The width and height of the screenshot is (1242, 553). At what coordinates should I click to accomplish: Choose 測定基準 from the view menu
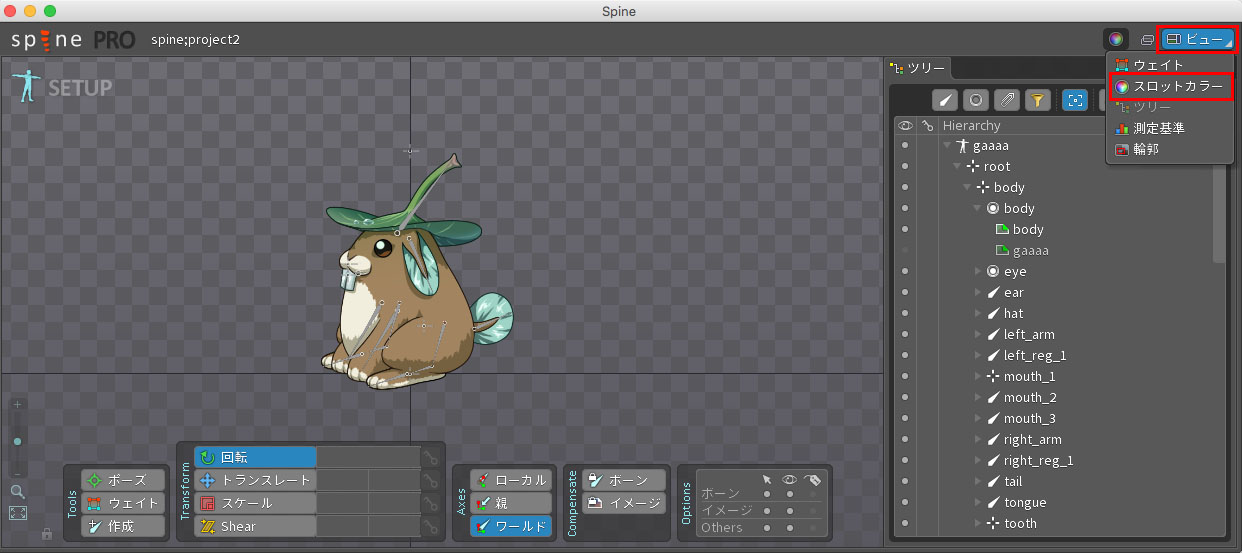coord(1170,128)
